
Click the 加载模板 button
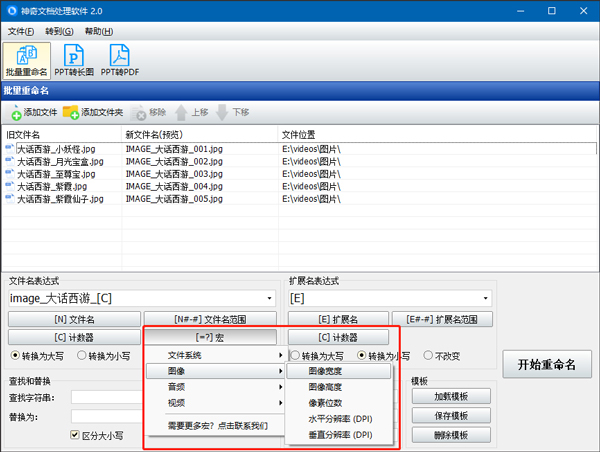[451, 396]
